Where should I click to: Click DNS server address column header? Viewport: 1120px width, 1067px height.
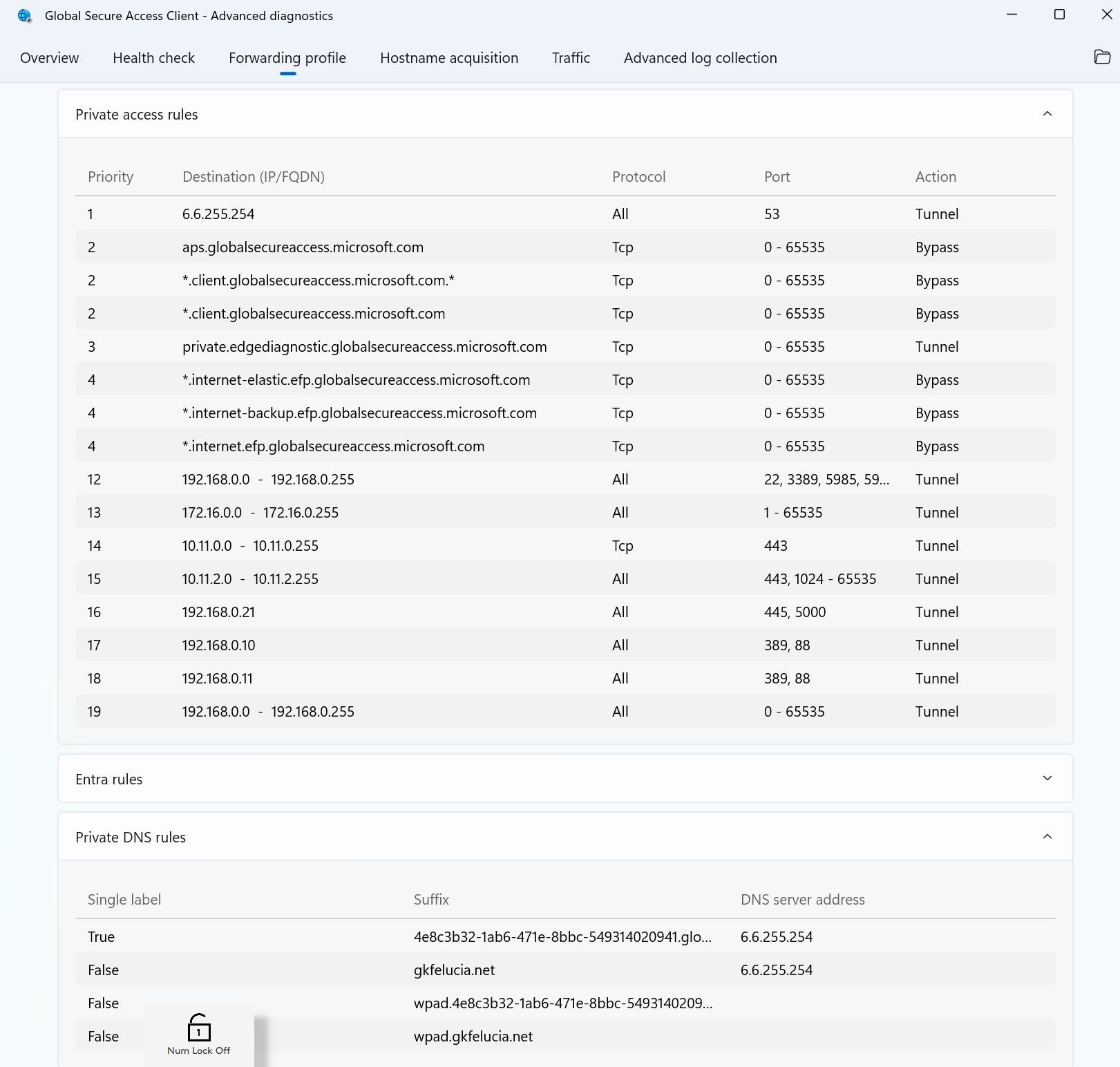(x=803, y=900)
